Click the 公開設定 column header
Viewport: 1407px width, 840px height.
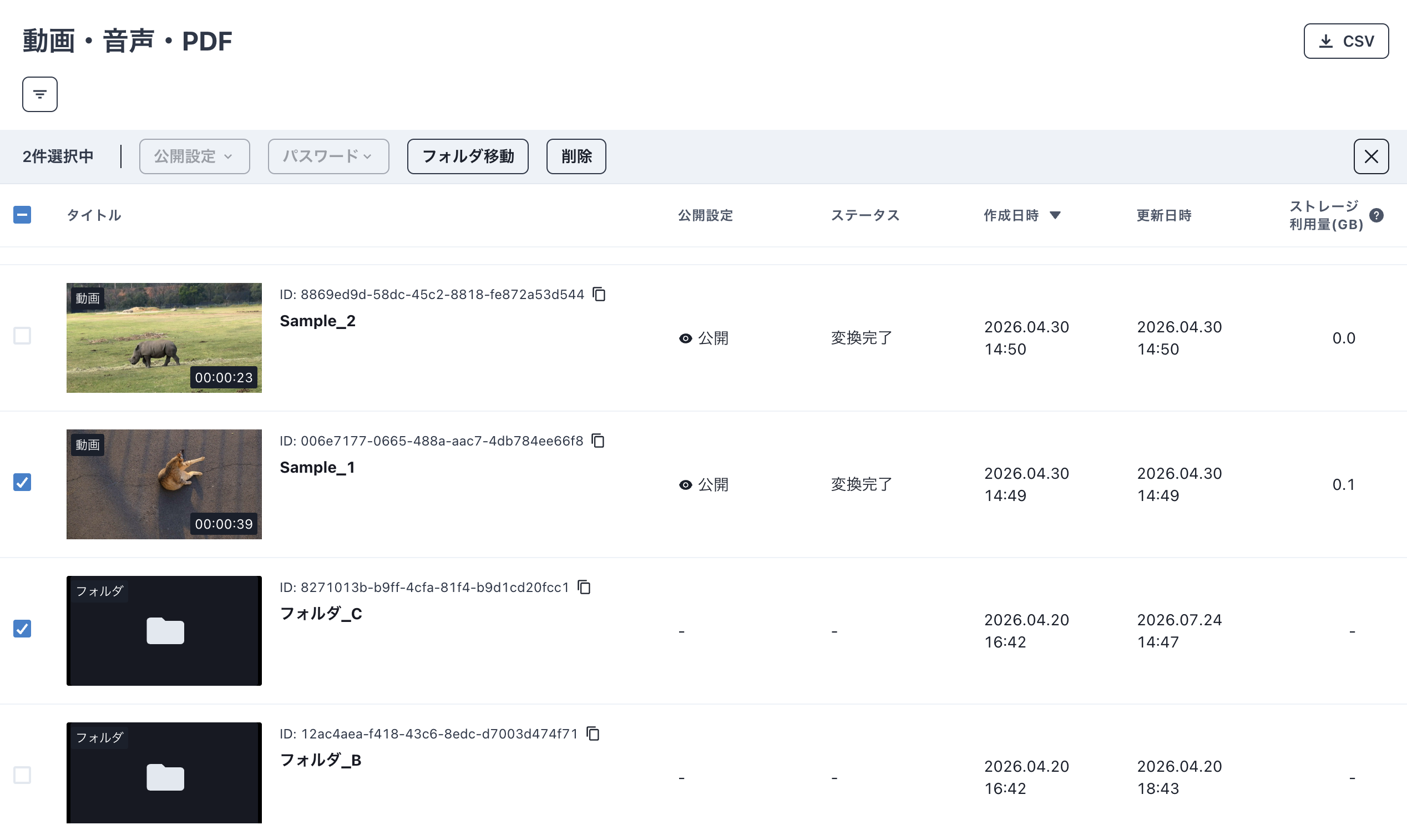pos(705,215)
